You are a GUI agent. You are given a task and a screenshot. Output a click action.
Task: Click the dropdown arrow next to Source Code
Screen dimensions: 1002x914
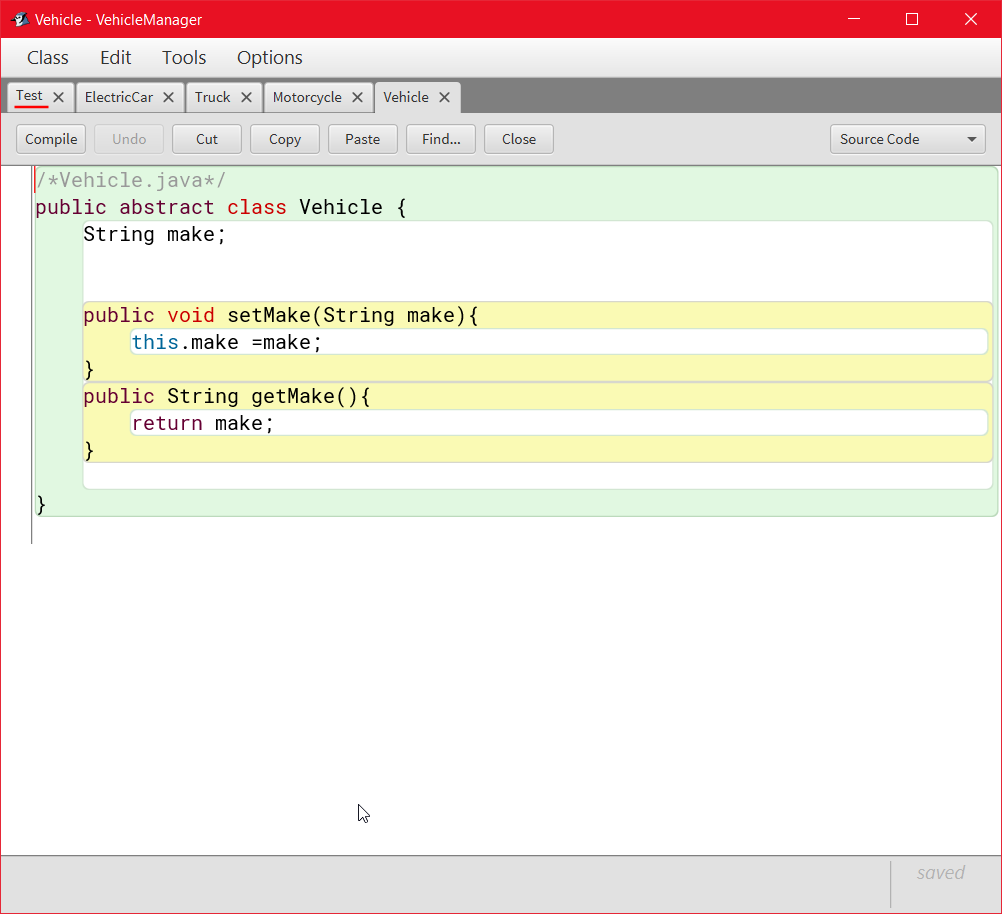pyautogui.click(x=970, y=139)
